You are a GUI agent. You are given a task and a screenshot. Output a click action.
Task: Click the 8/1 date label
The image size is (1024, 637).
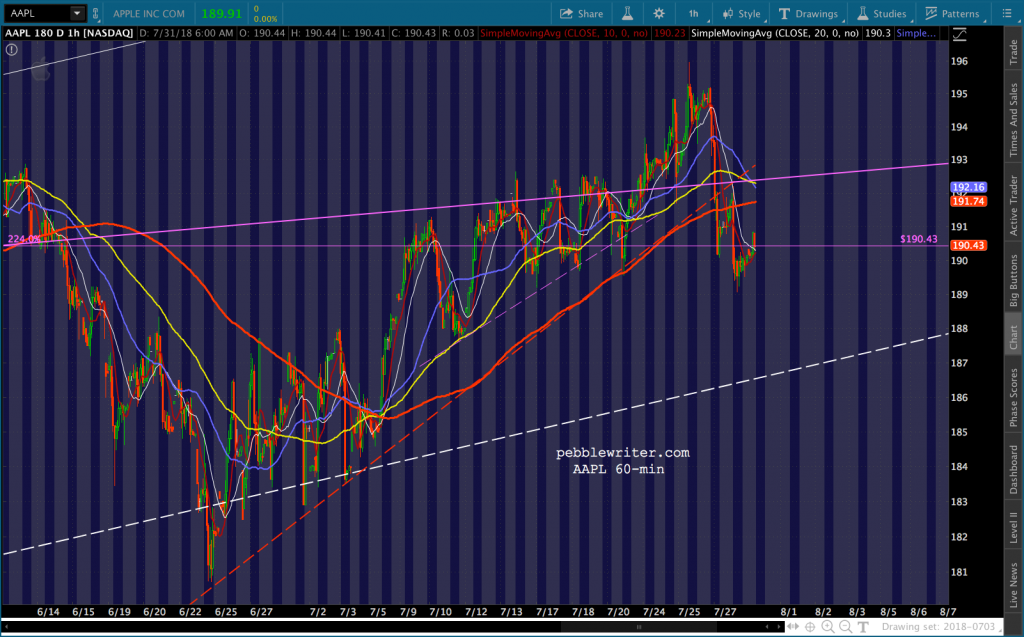[788, 612]
